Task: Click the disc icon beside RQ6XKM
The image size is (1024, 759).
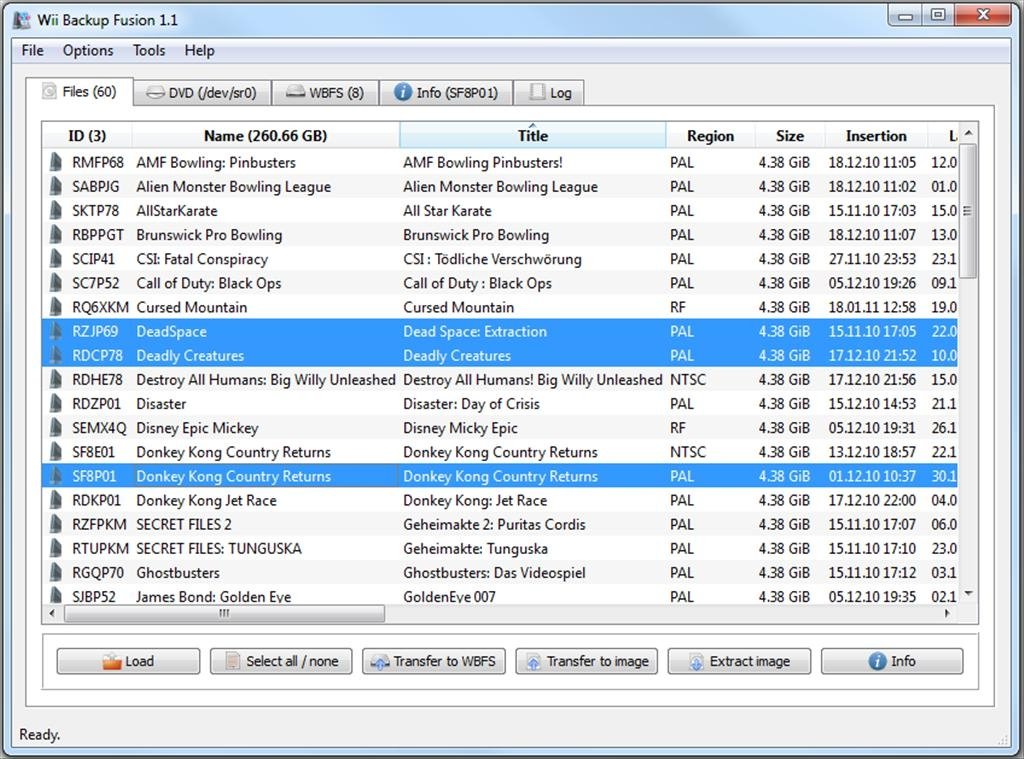Action: pos(56,307)
